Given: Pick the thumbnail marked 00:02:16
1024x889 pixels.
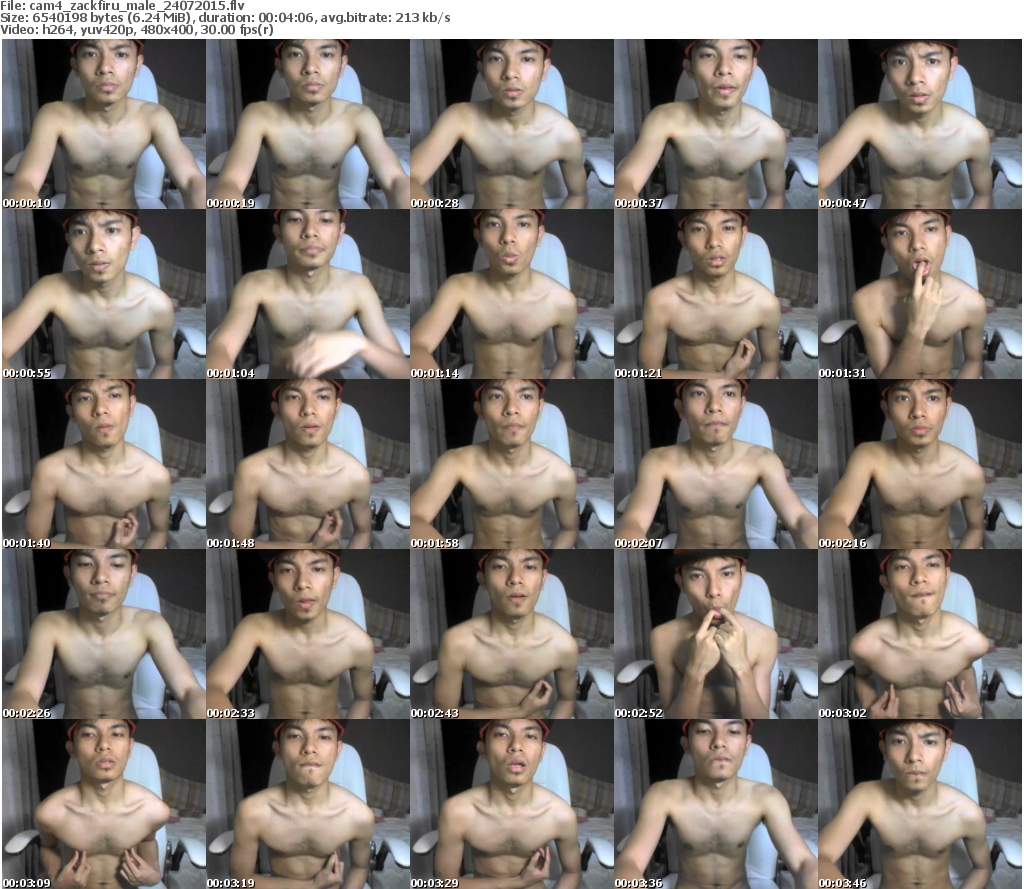Looking at the screenshot, I should coord(920,464).
